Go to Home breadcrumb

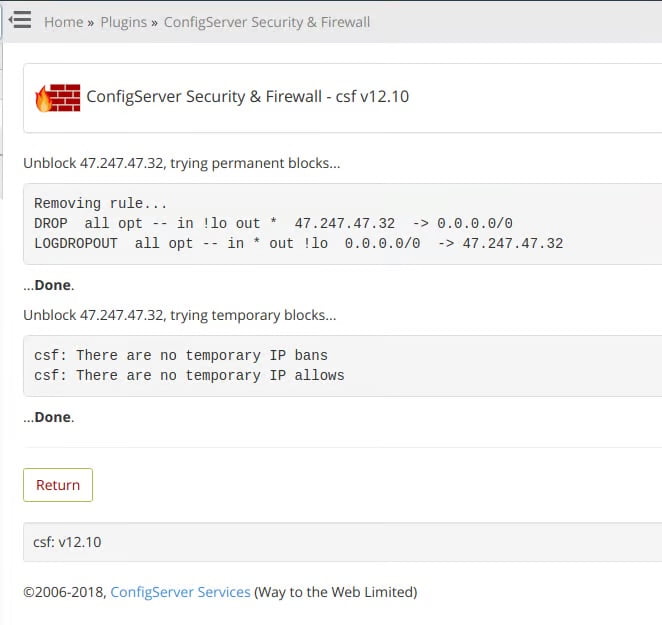pos(64,22)
